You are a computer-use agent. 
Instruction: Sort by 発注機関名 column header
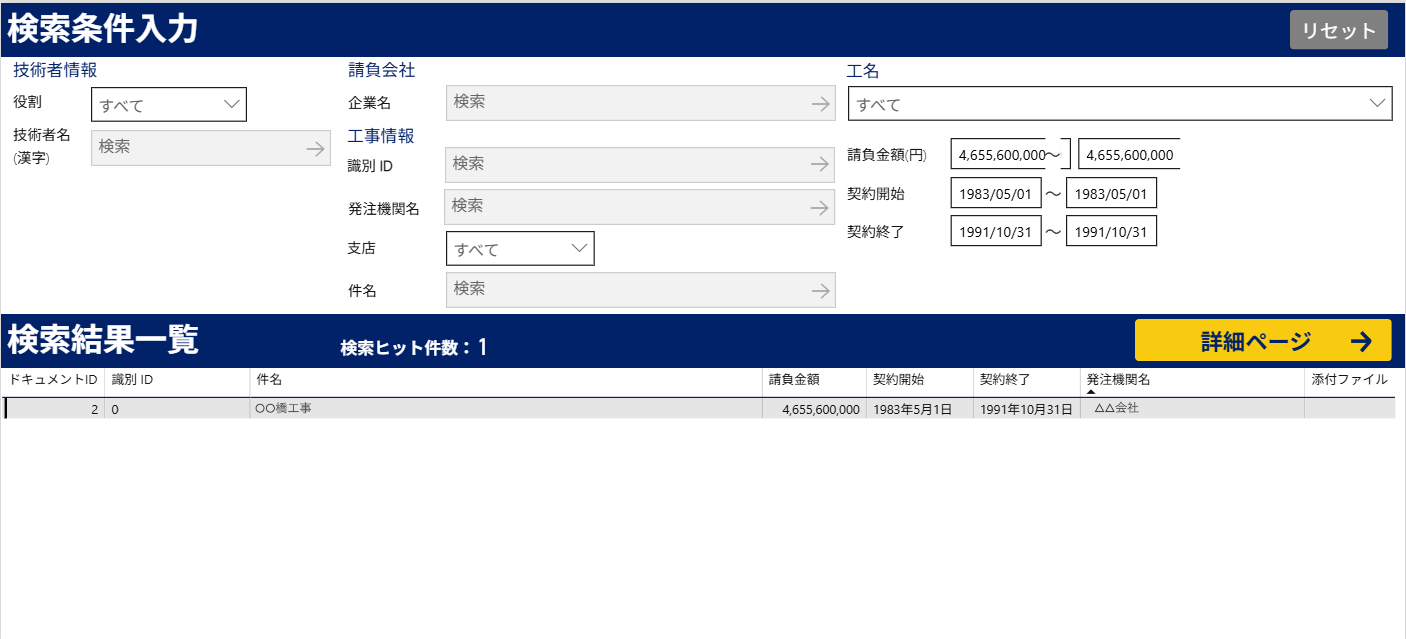click(x=1118, y=380)
